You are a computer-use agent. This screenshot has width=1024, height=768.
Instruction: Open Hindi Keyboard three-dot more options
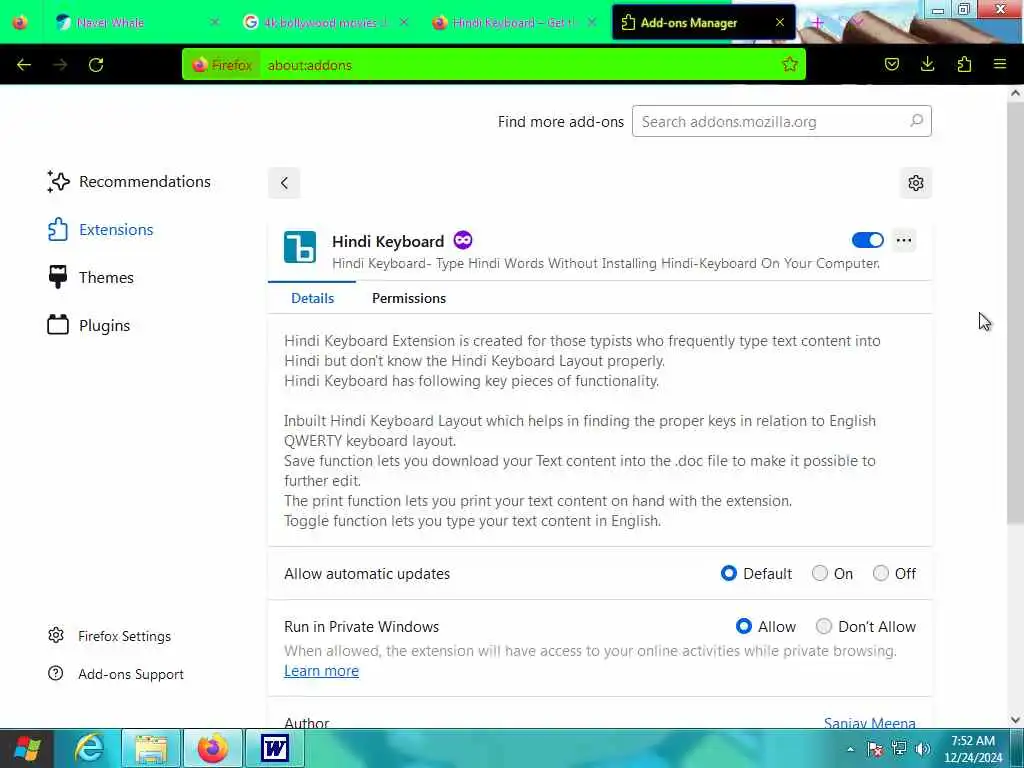click(904, 240)
